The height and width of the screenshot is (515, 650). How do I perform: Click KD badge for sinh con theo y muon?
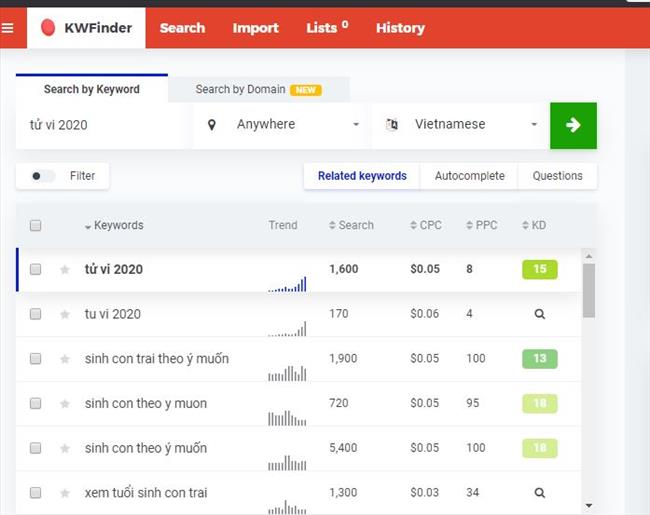(x=540, y=403)
